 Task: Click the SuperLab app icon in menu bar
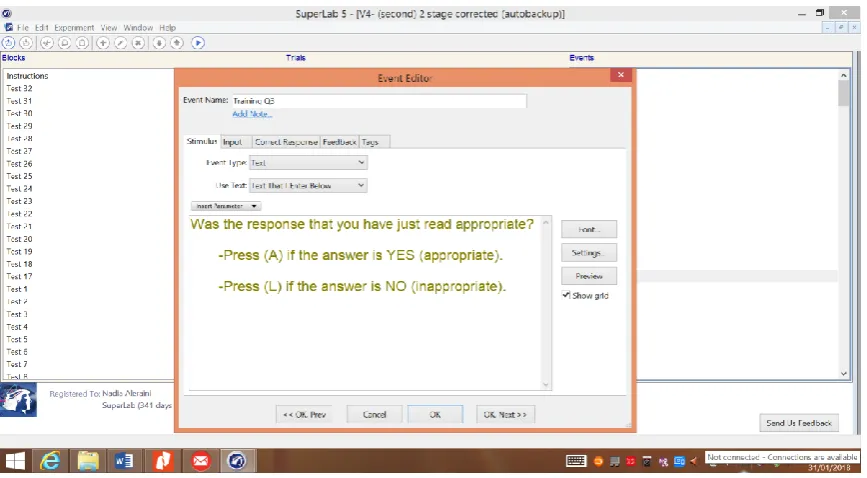tap(8, 27)
